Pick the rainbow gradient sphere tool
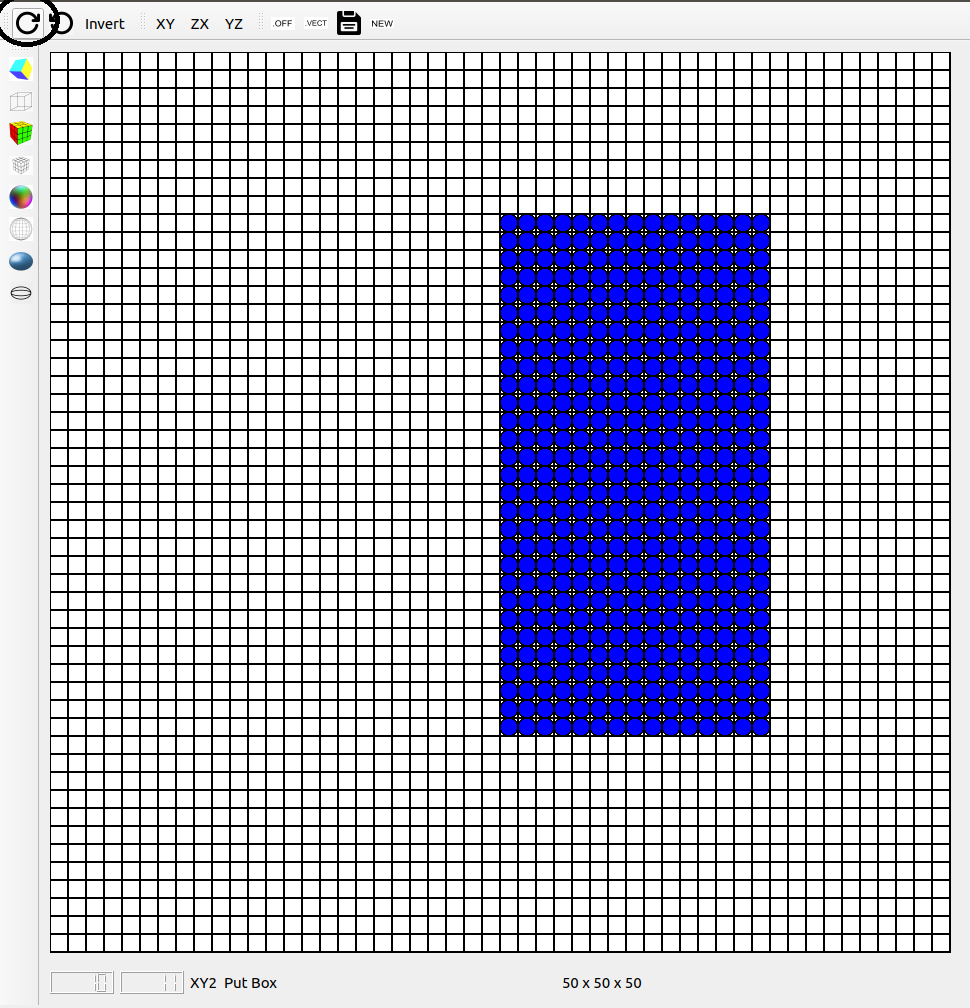Image resolution: width=970 pixels, height=1008 pixels. pos(20,197)
